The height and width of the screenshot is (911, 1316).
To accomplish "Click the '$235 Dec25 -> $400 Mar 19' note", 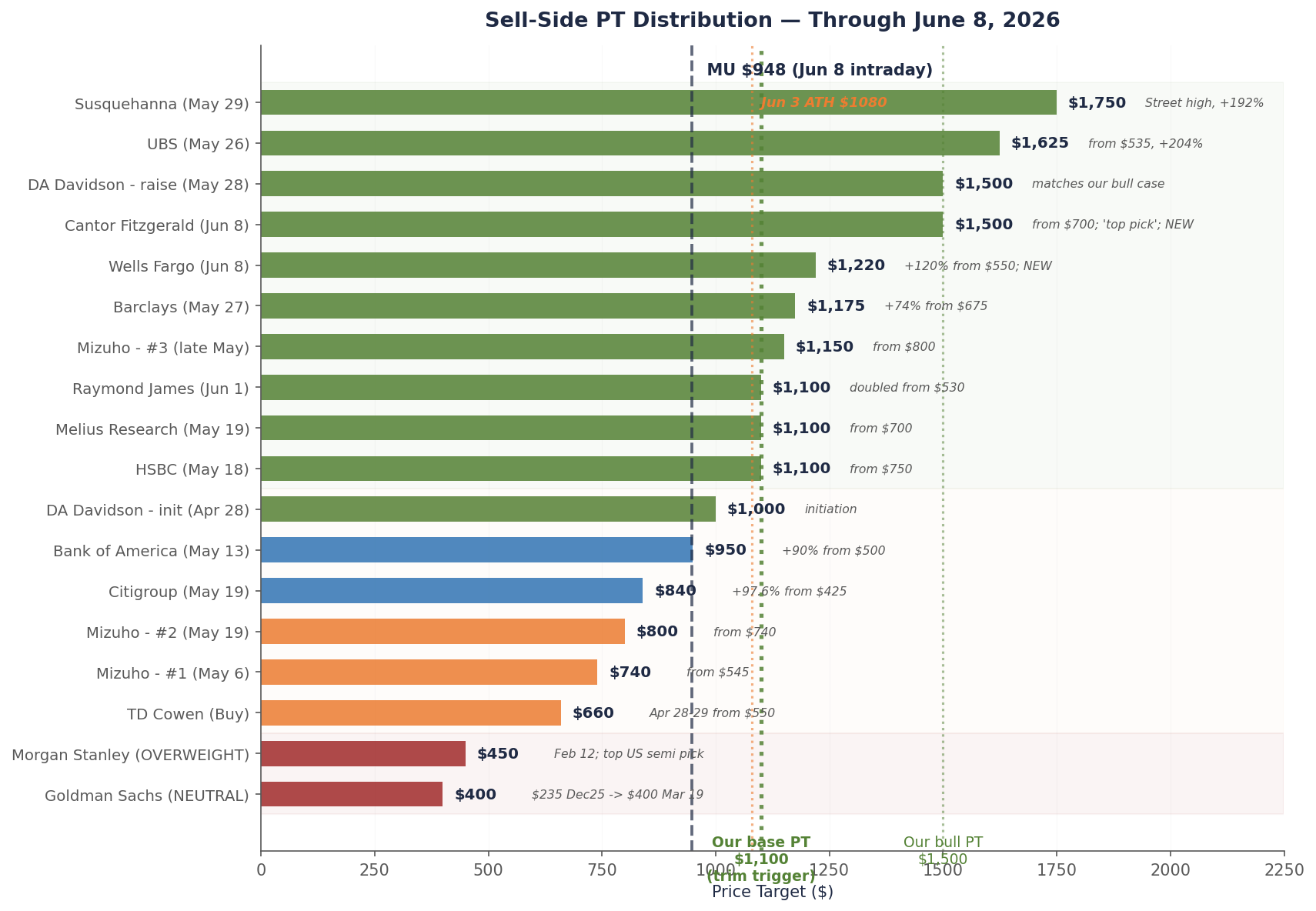I will pyautogui.click(x=617, y=795).
